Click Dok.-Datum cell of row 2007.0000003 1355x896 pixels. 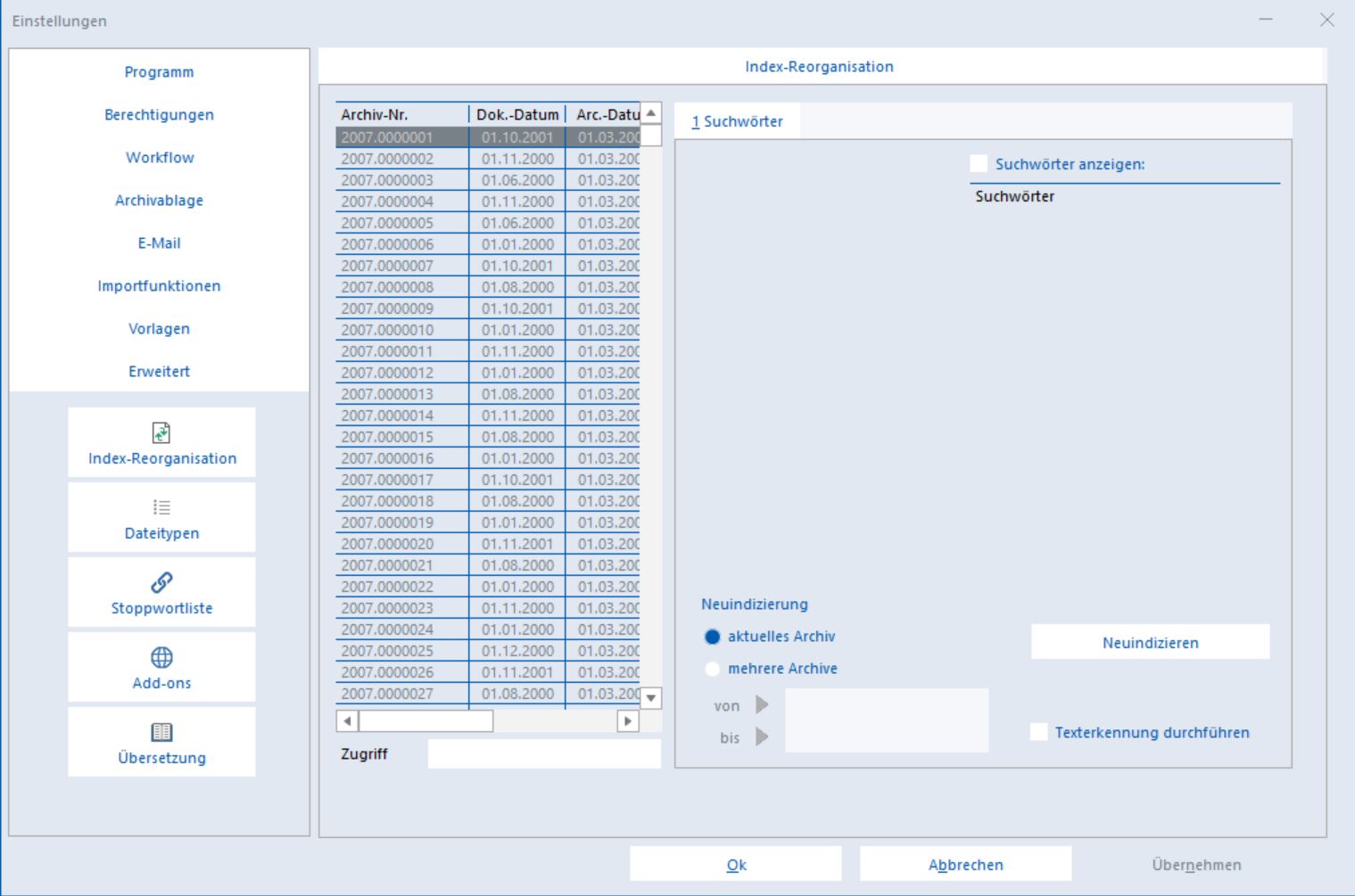(x=517, y=180)
